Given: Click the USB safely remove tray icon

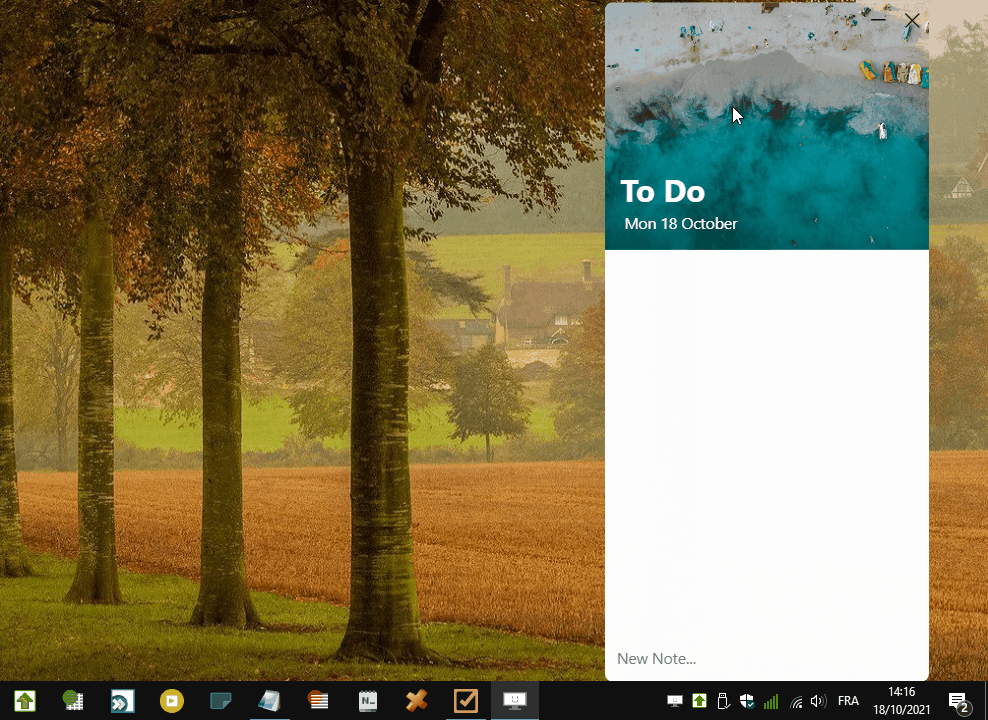Looking at the screenshot, I should (723, 701).
